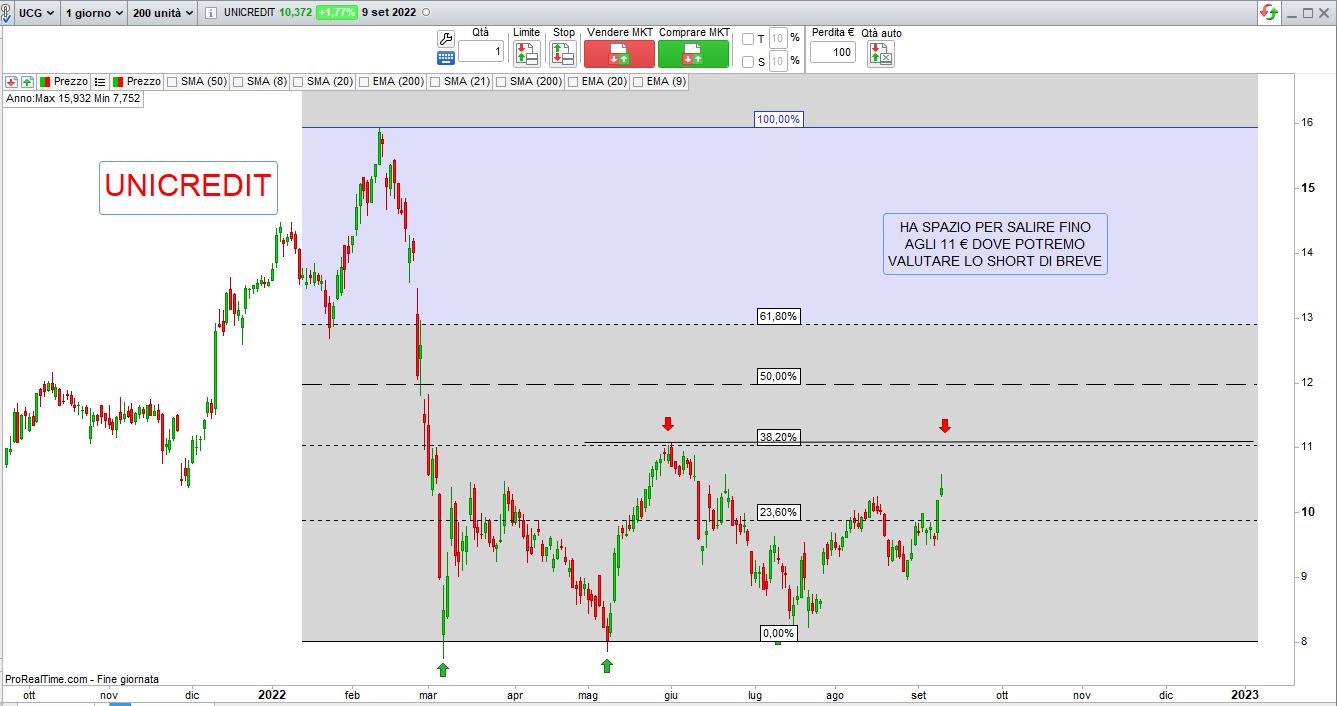The image size is (1337, 706).
Task: Open the list icon before second Prezzo
Action: click(x=100, y=81)
